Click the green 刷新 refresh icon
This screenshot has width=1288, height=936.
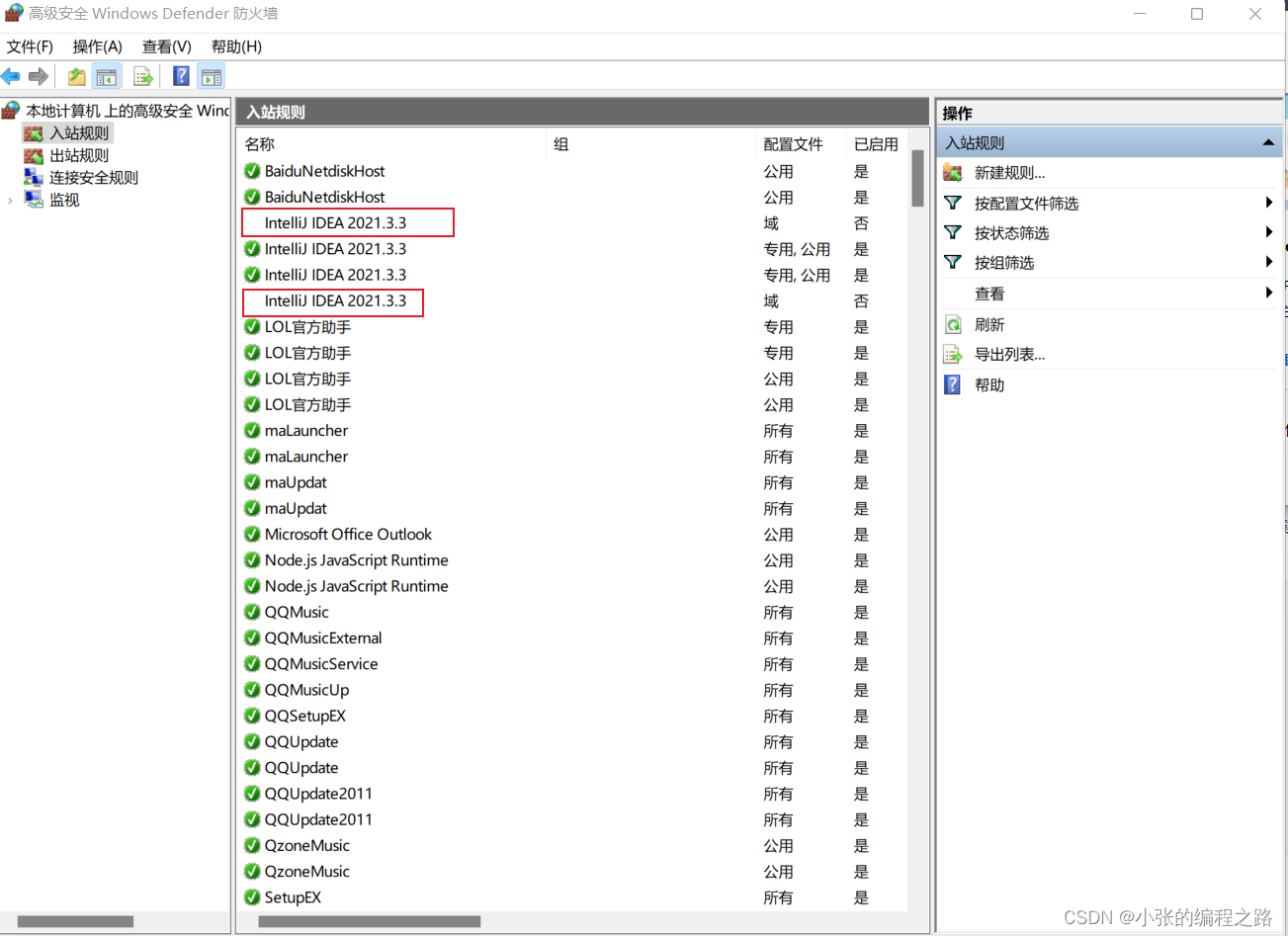[953, 324]
